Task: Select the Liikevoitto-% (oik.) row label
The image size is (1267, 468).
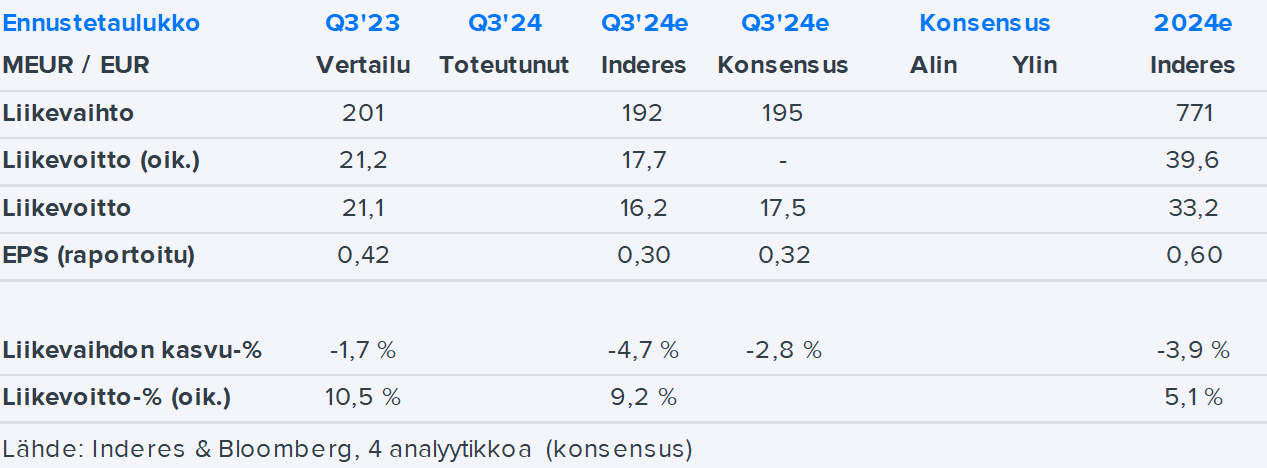Action: (116, 397)
